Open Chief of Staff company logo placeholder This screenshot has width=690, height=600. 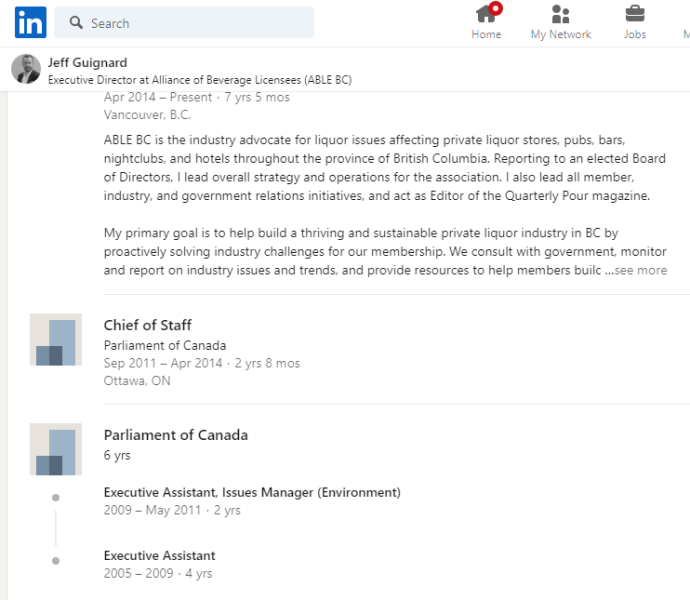tap(56, 339)
